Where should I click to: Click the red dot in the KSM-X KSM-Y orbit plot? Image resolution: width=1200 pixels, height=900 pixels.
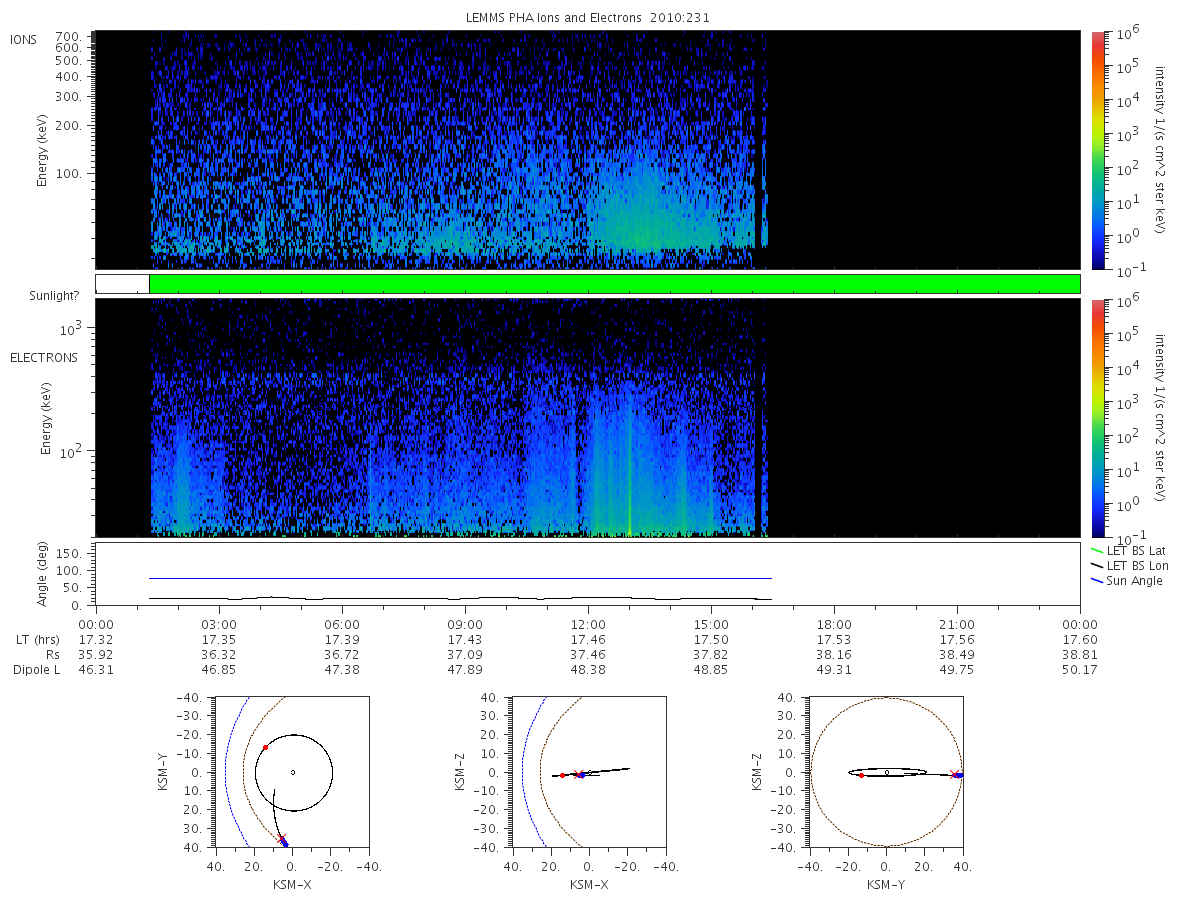[x=265, y=747]
